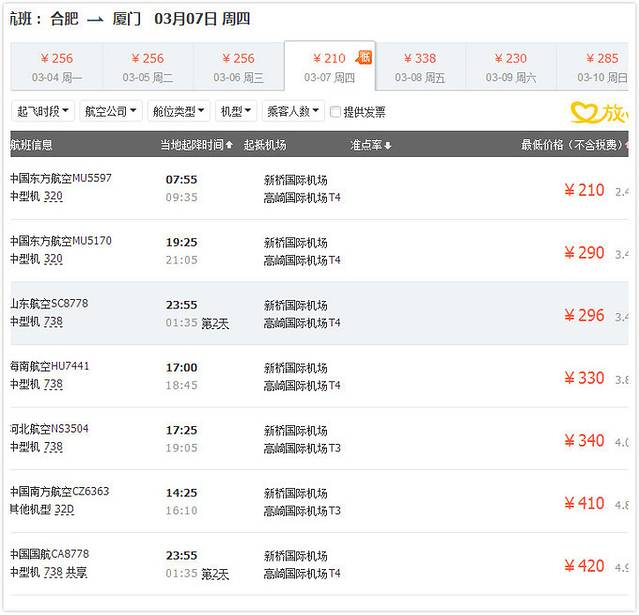Image resolution: width=639 pixels, height=615 pixels.
Task: Select the ¥296 price for SC8778
Action: coord(584,315)
